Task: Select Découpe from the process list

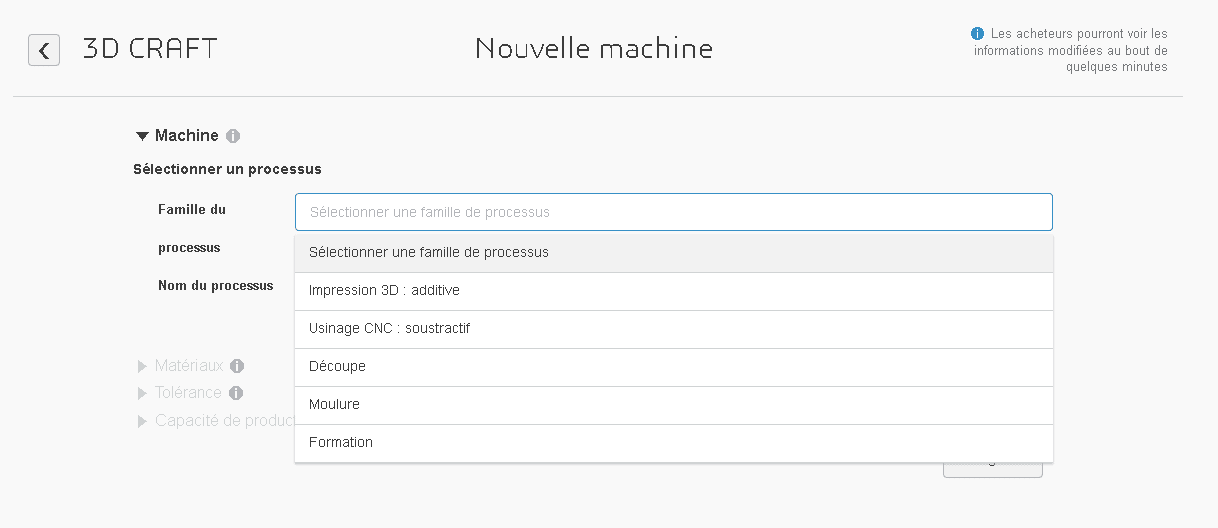Action: click(x=673, y=367)
